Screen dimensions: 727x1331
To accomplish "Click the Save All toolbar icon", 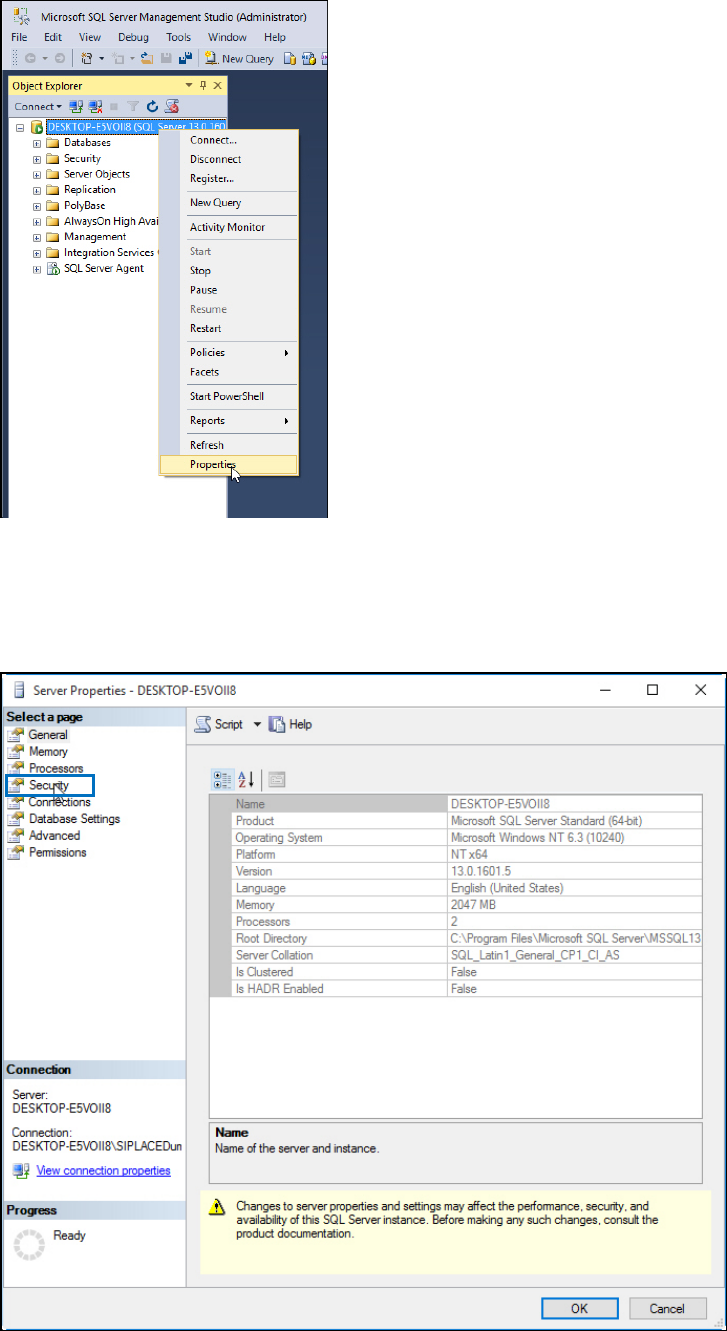I will pyautogui.click(x=185, y=59).
